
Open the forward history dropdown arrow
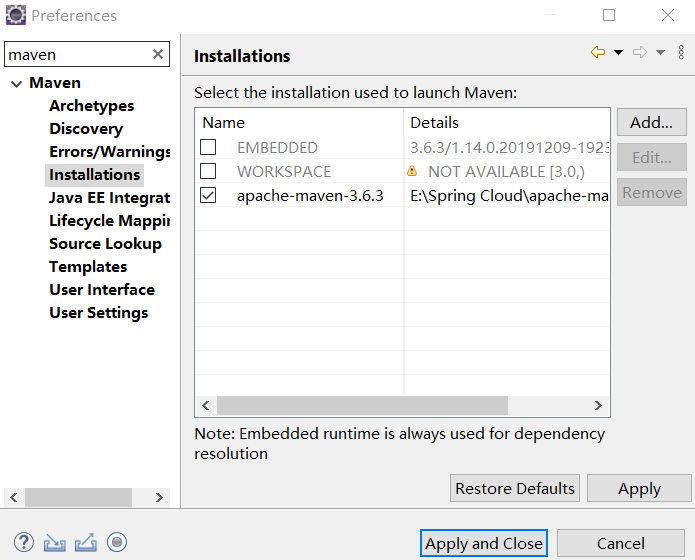pyautogui.click(x=660, y=52)
